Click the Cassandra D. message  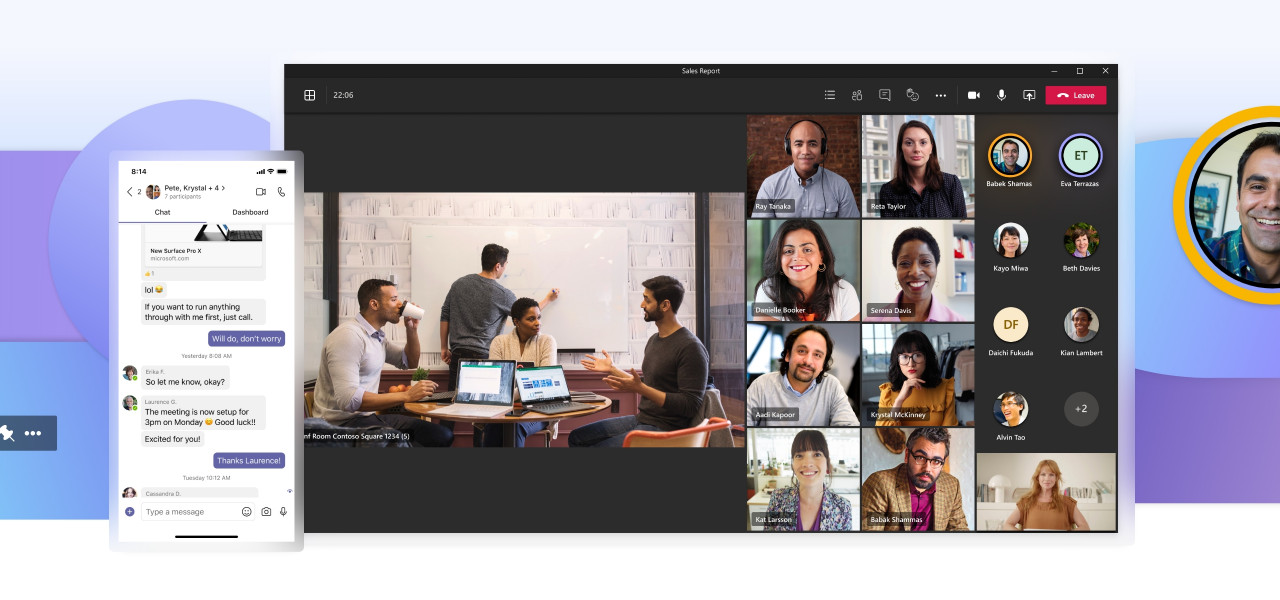[x=199, y=493]
